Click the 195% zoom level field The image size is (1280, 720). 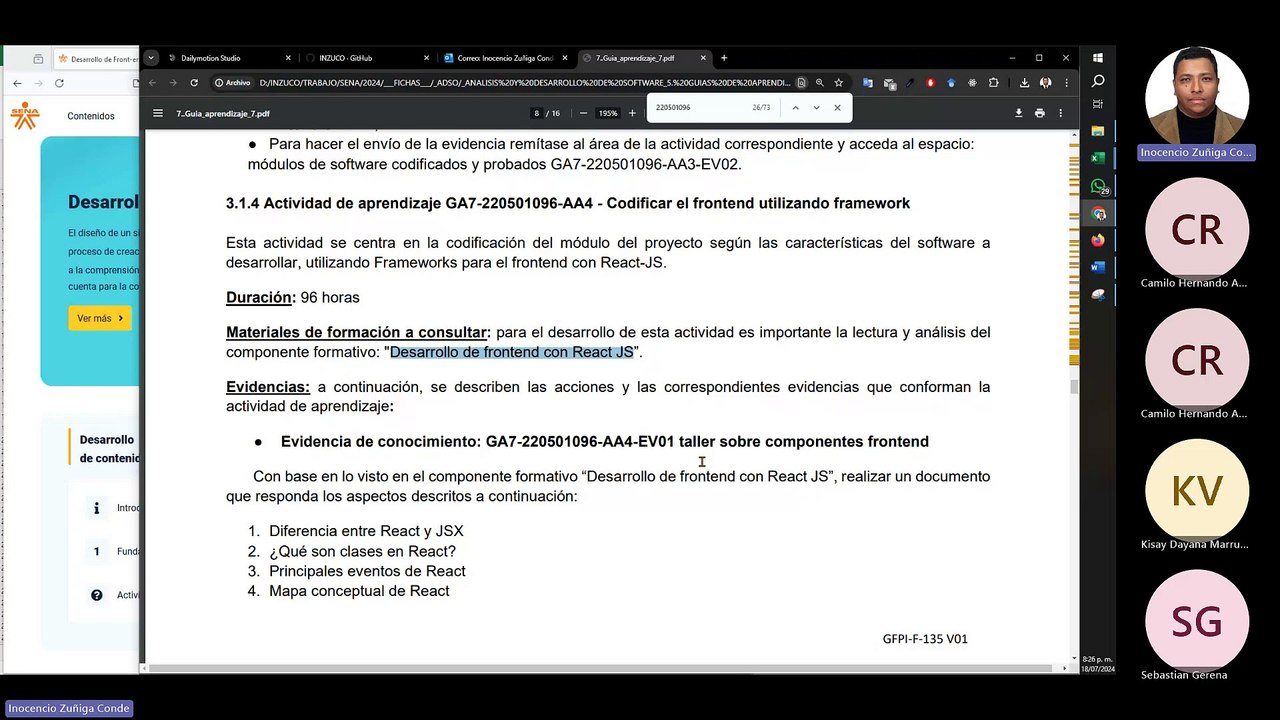[x=608, y=113]
